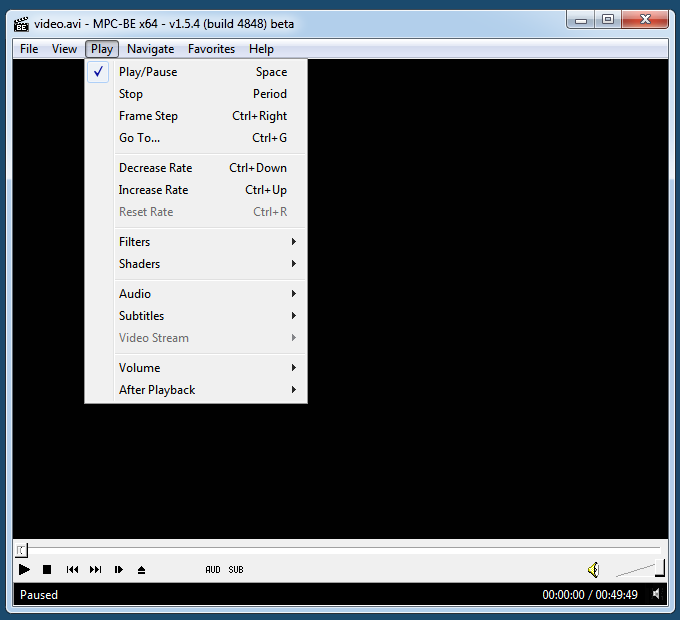Open the View menu
The image size is (680, 620).
pos(64,49)
